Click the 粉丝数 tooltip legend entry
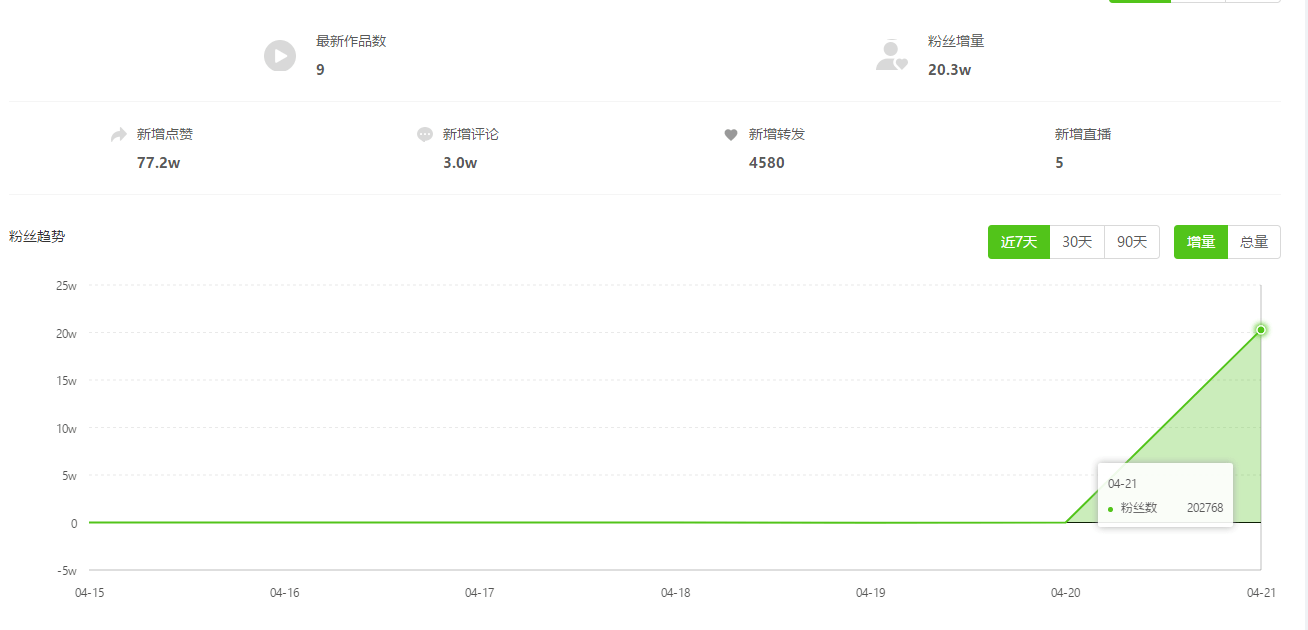The width and height of the screenshot is (1308, 630). pyautogui.click(x=1138, y=508)
